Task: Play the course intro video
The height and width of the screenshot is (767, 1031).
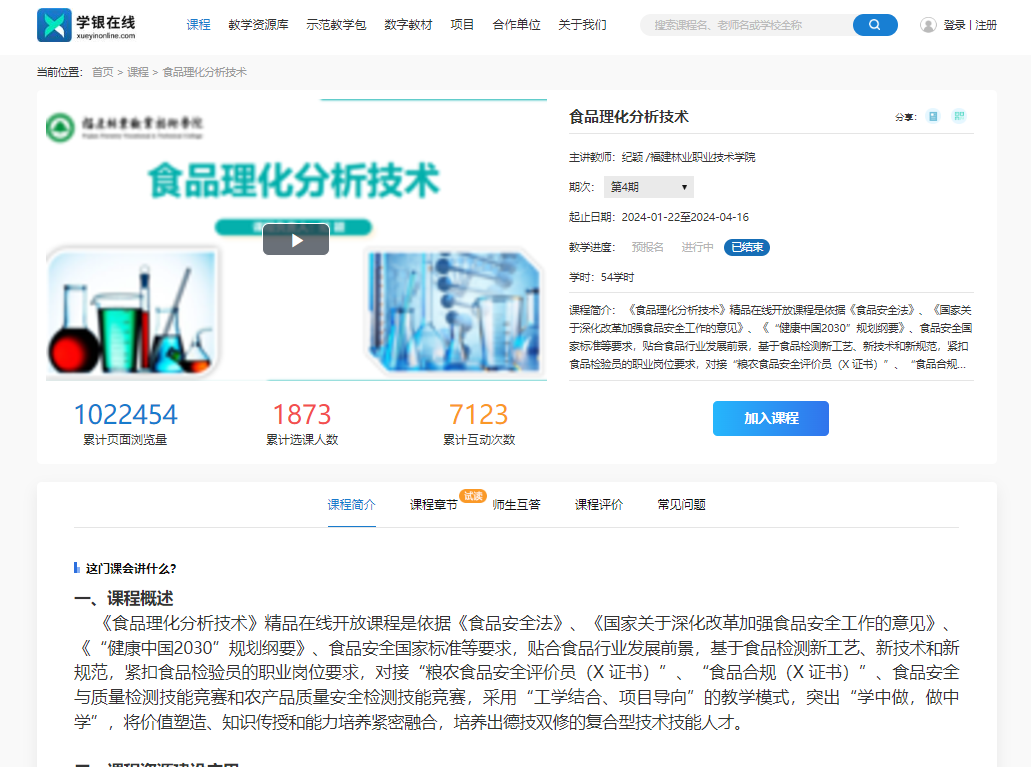Action: click(x=296, y=239)
